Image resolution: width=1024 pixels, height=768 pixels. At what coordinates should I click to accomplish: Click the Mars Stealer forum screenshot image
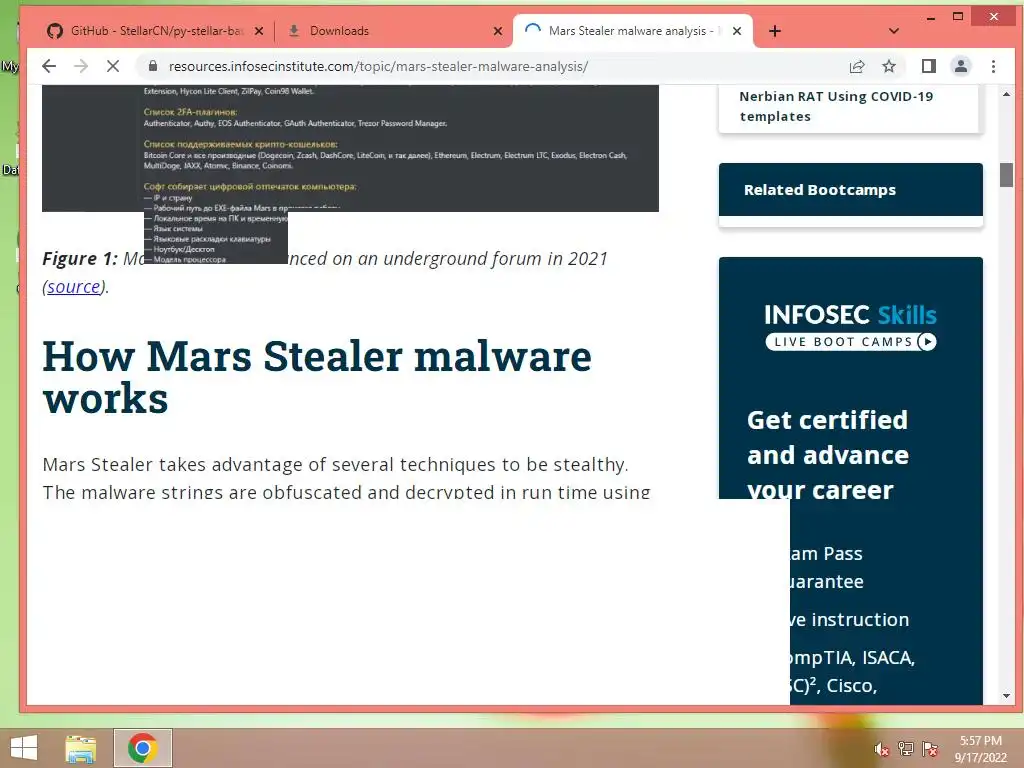point(350,148)
